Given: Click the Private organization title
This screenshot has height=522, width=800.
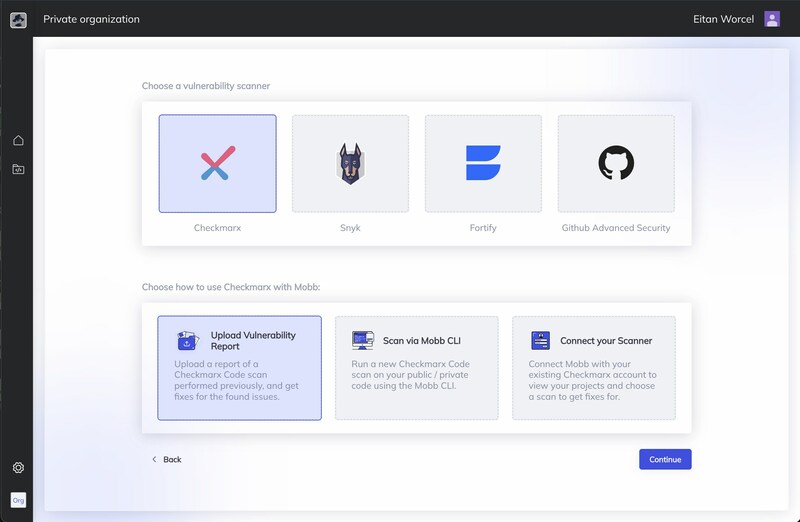Looking at the screenshot, I should 91,19.
